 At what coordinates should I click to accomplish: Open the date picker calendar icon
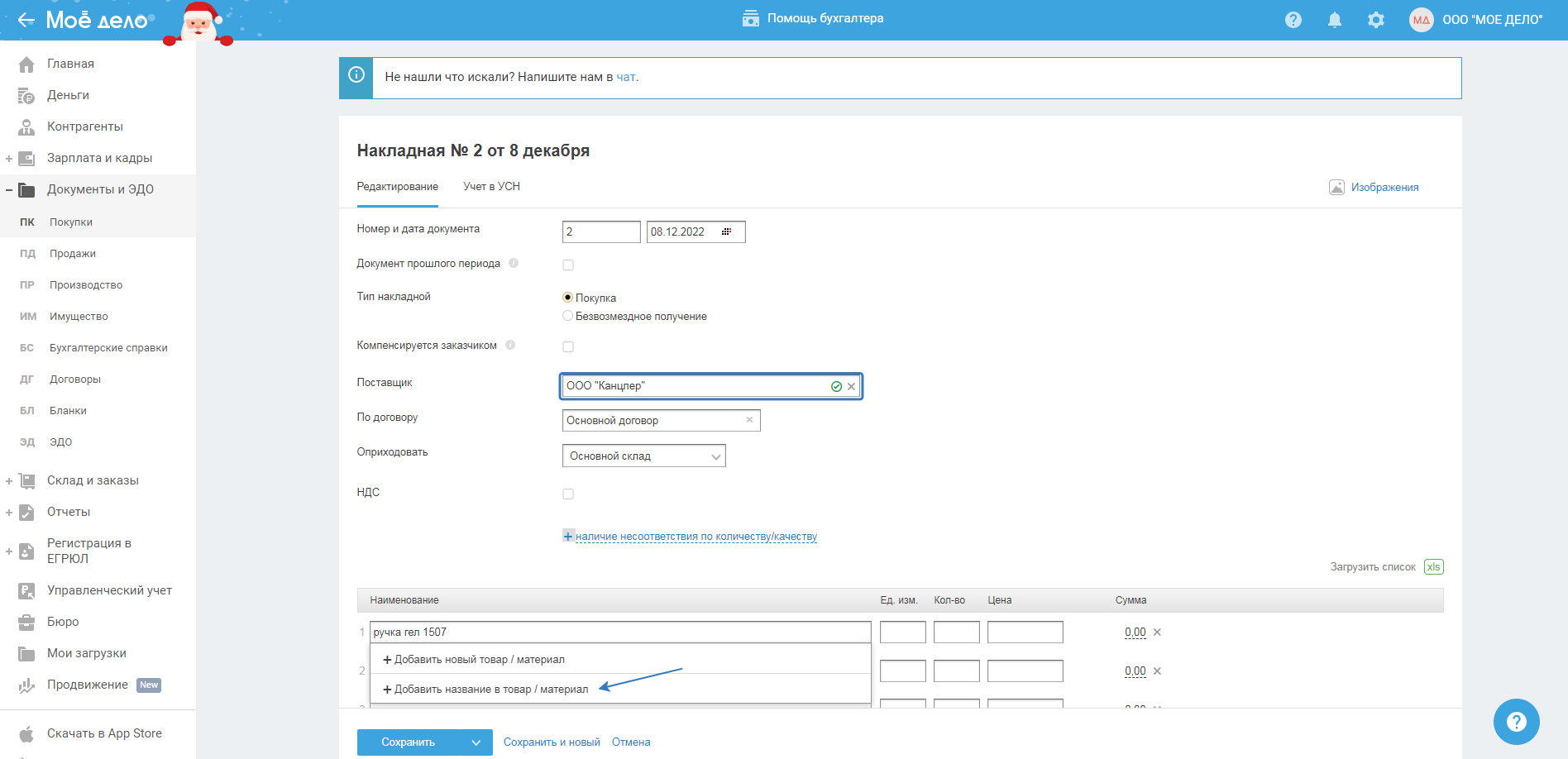coord(726,232)
